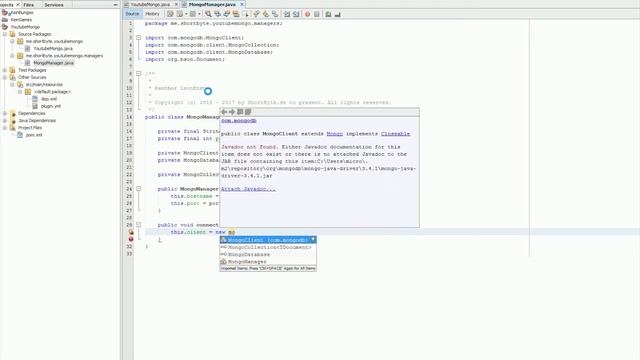Expand the Java Dependencies tree node
This screenshot has width=640, height=360.
5,120
